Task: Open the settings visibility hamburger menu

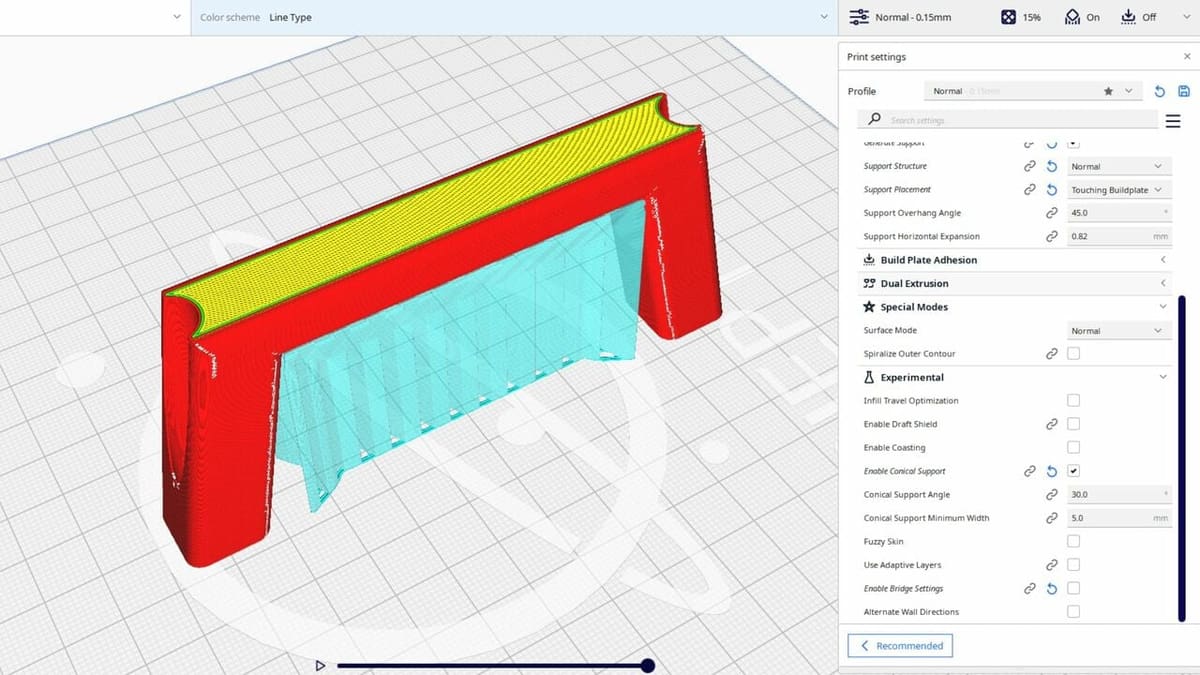Action: pos(1173,120)
